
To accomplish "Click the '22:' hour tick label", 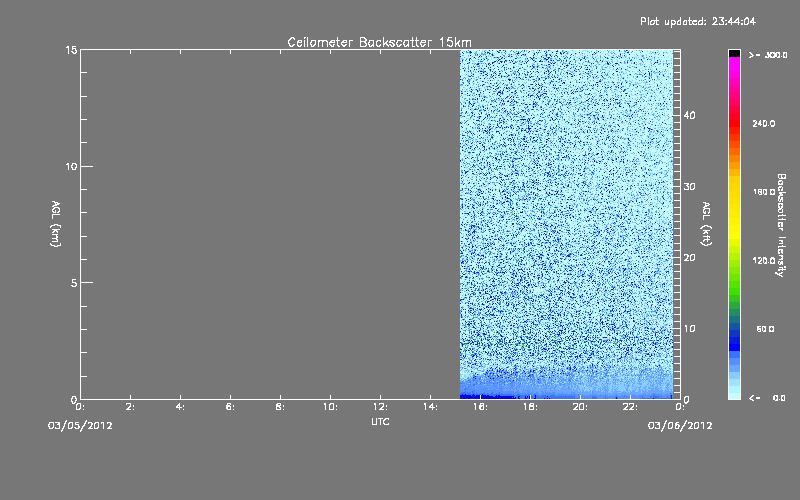I will coord(630,407).
